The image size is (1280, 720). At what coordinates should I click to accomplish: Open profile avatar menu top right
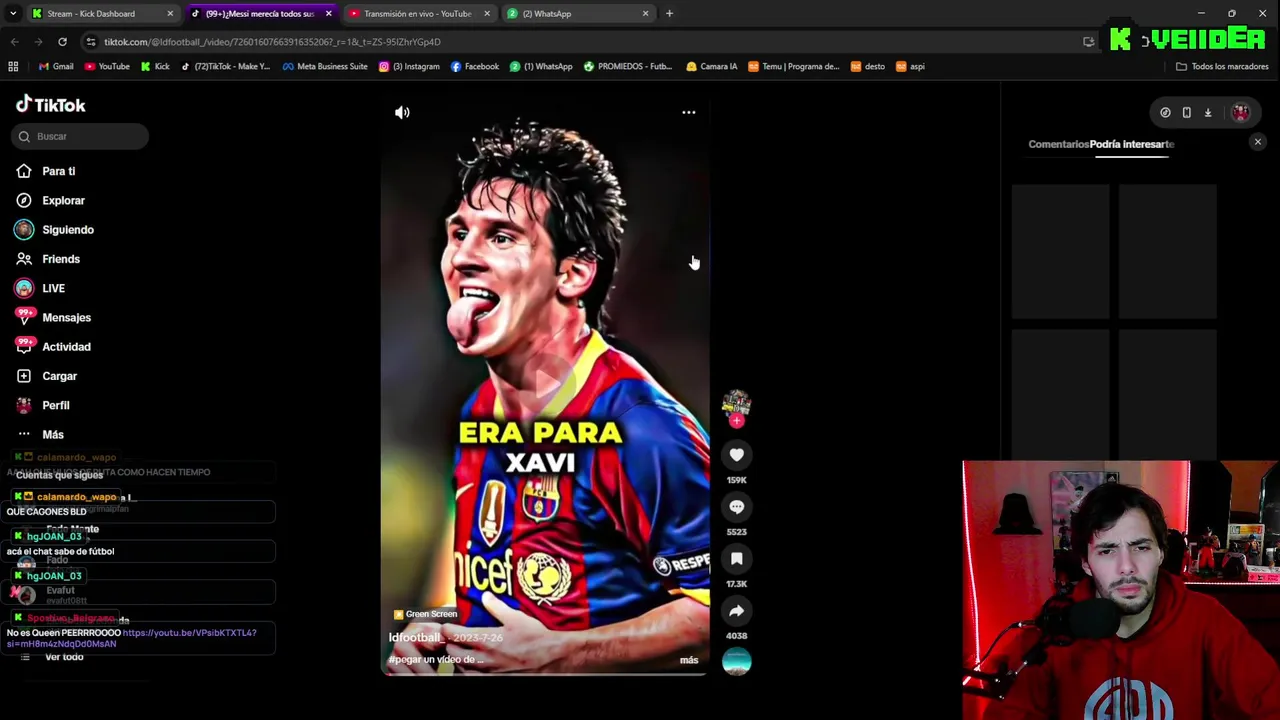point(1240,113)
